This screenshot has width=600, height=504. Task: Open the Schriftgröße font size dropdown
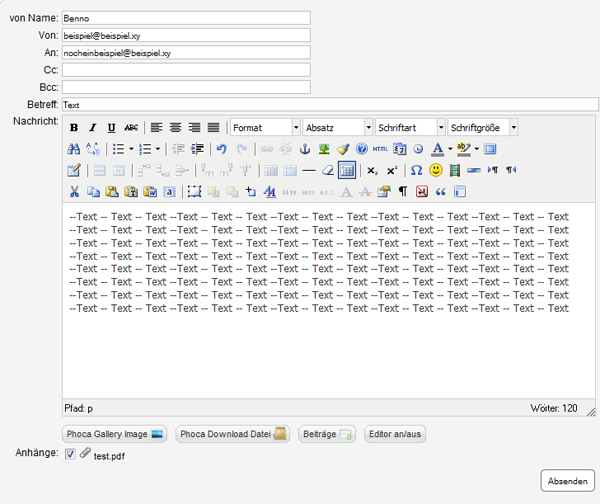tap(483, 128)
